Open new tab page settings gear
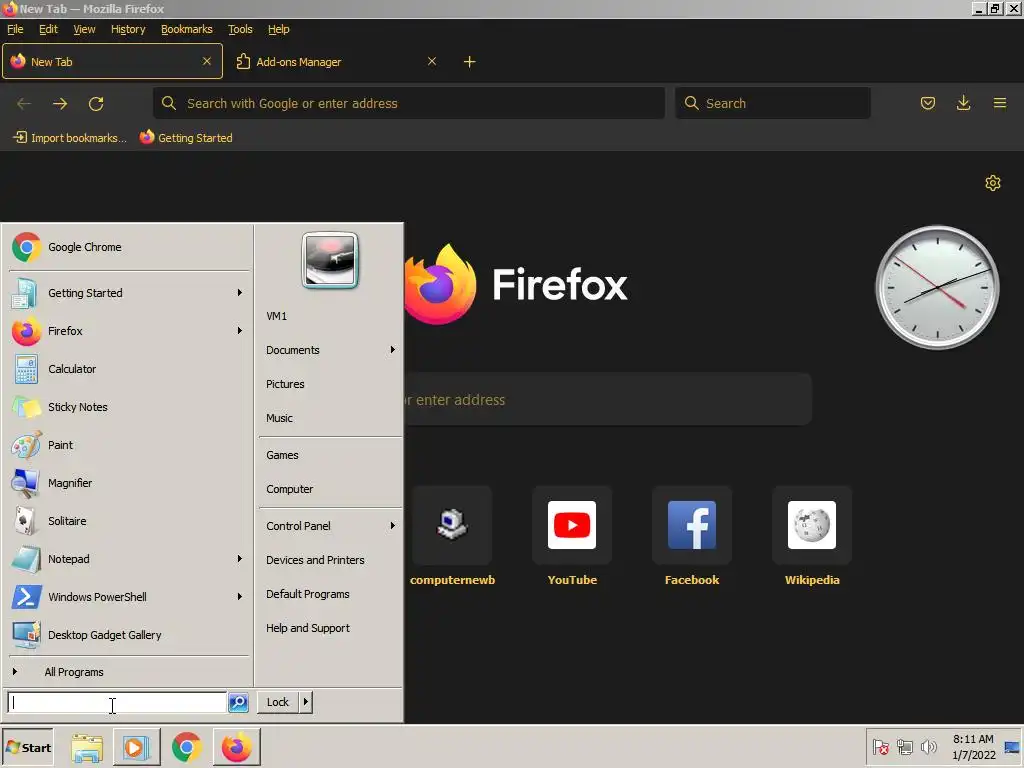 click(x=993, y=183)
